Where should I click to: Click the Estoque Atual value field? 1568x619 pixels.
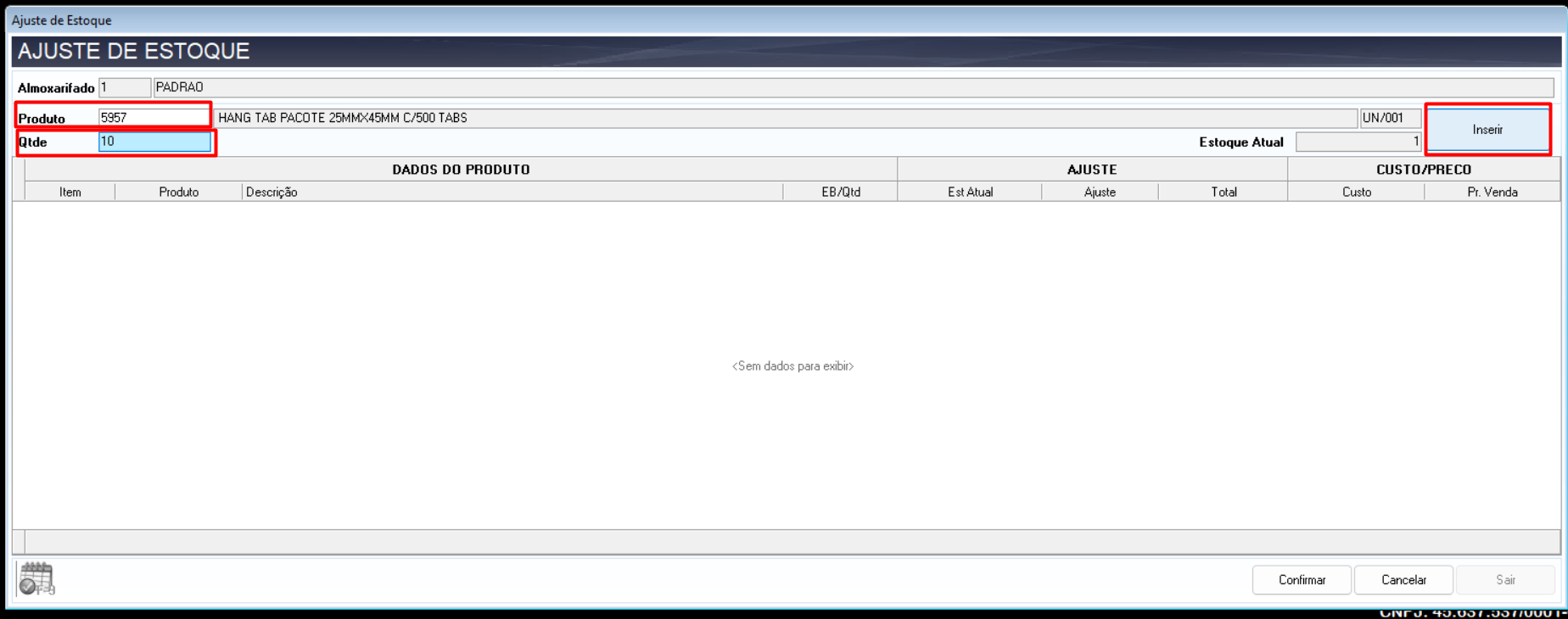(1358, 142)
